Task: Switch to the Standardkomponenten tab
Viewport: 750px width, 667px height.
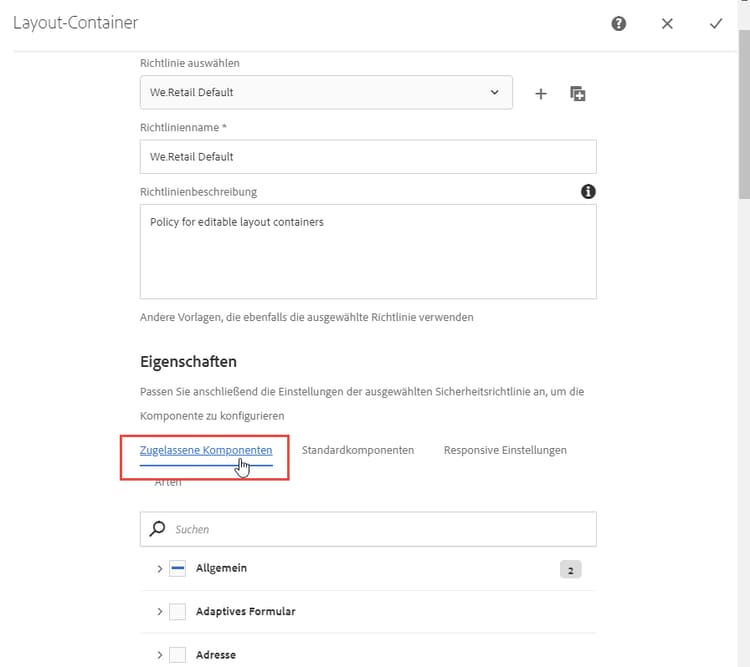Action: coord(358,450)
